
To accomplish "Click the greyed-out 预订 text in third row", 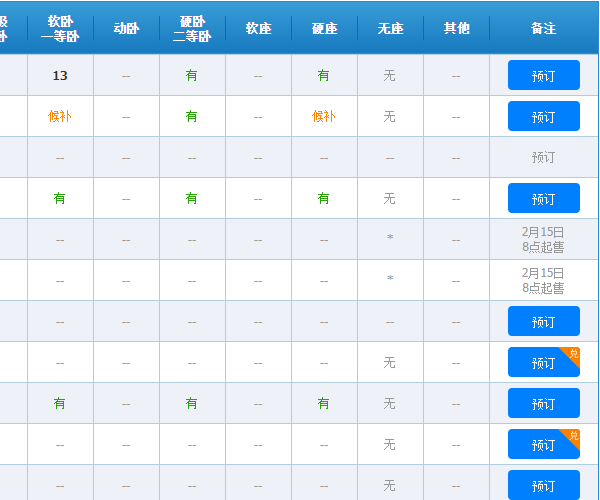I will 543,158.
